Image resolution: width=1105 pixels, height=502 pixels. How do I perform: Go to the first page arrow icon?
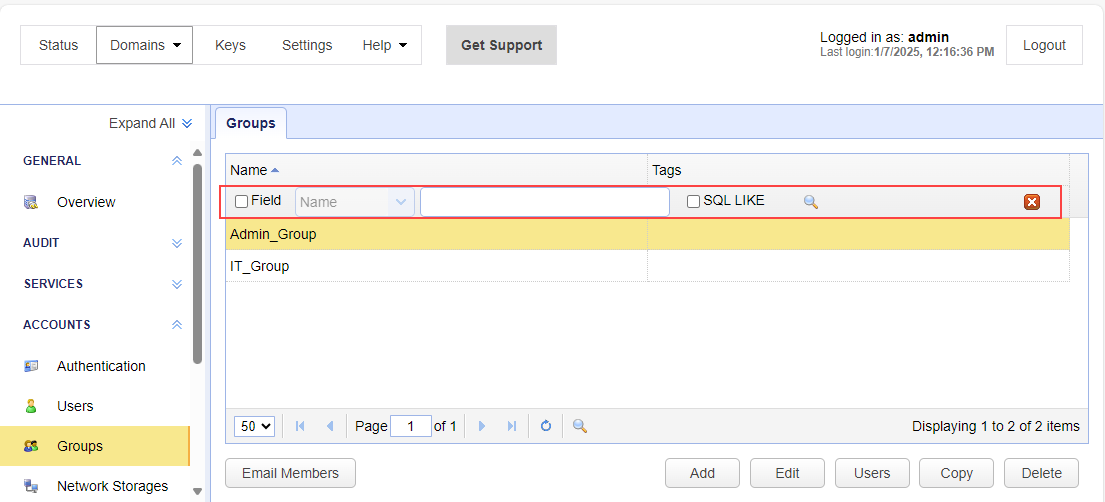pos(300,426)
